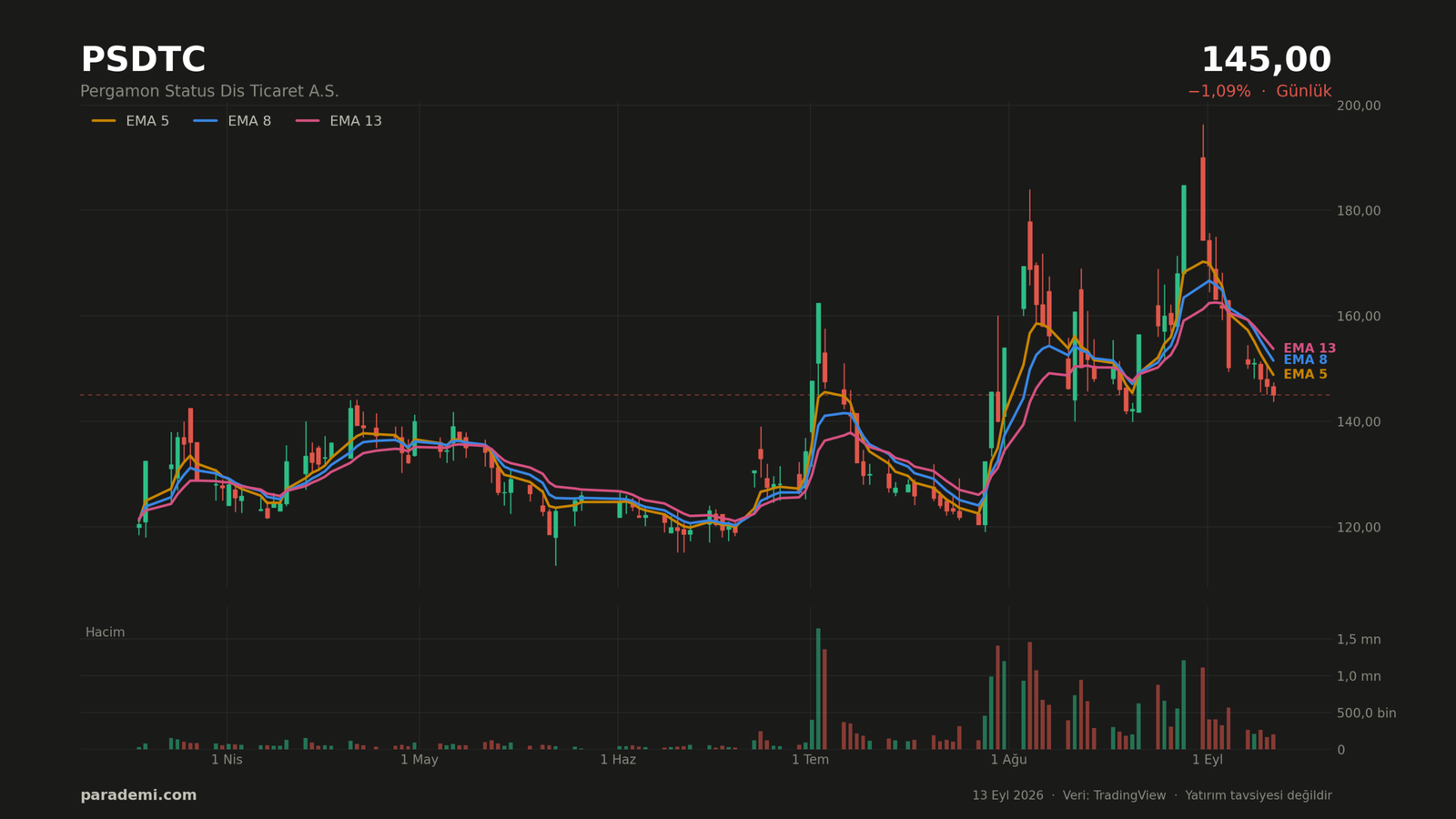Click the parademi.com footer text
The image size is (1456, 819).
point(138,795)
